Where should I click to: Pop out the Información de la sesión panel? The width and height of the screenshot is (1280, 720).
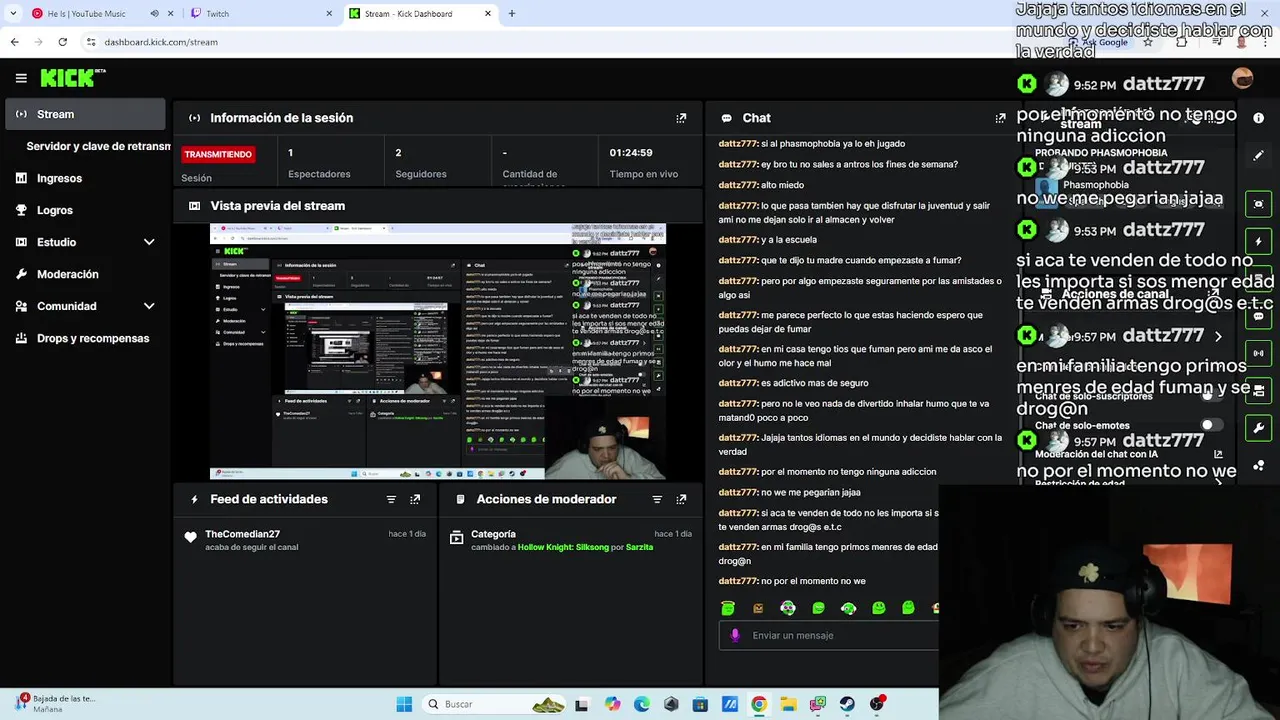click(x=681, y=118)
